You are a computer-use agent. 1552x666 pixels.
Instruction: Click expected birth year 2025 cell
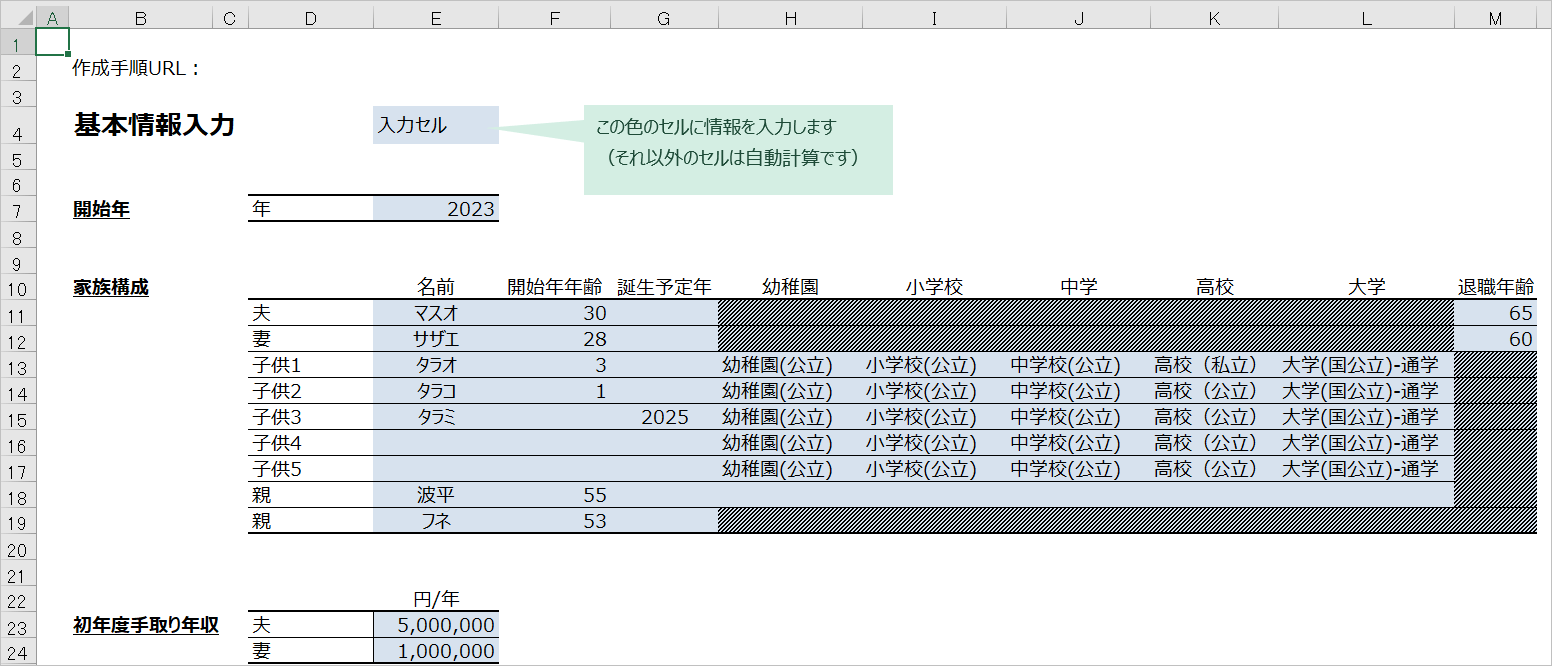point(664,417)
